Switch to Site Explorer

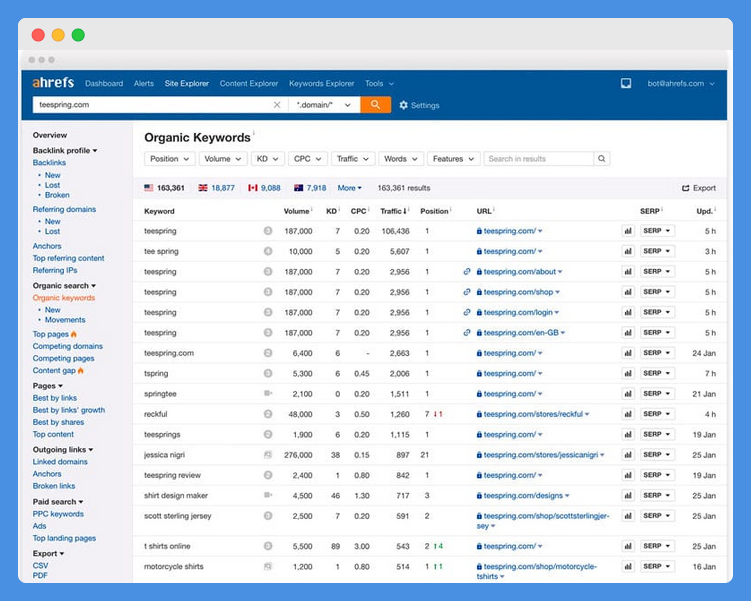186,84
